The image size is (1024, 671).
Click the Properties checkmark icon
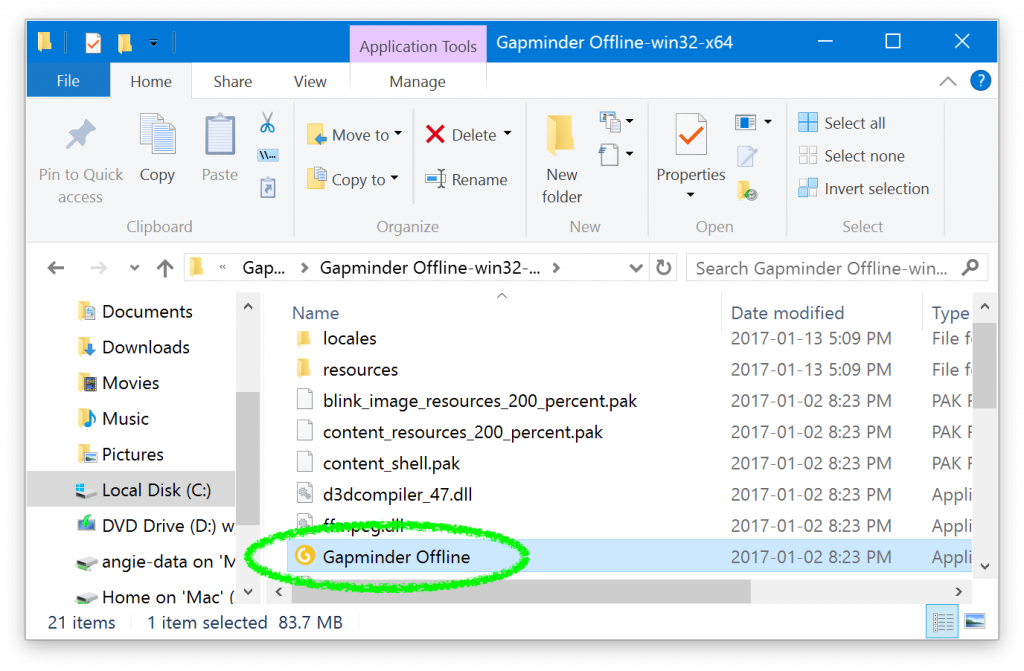(691, 134)
